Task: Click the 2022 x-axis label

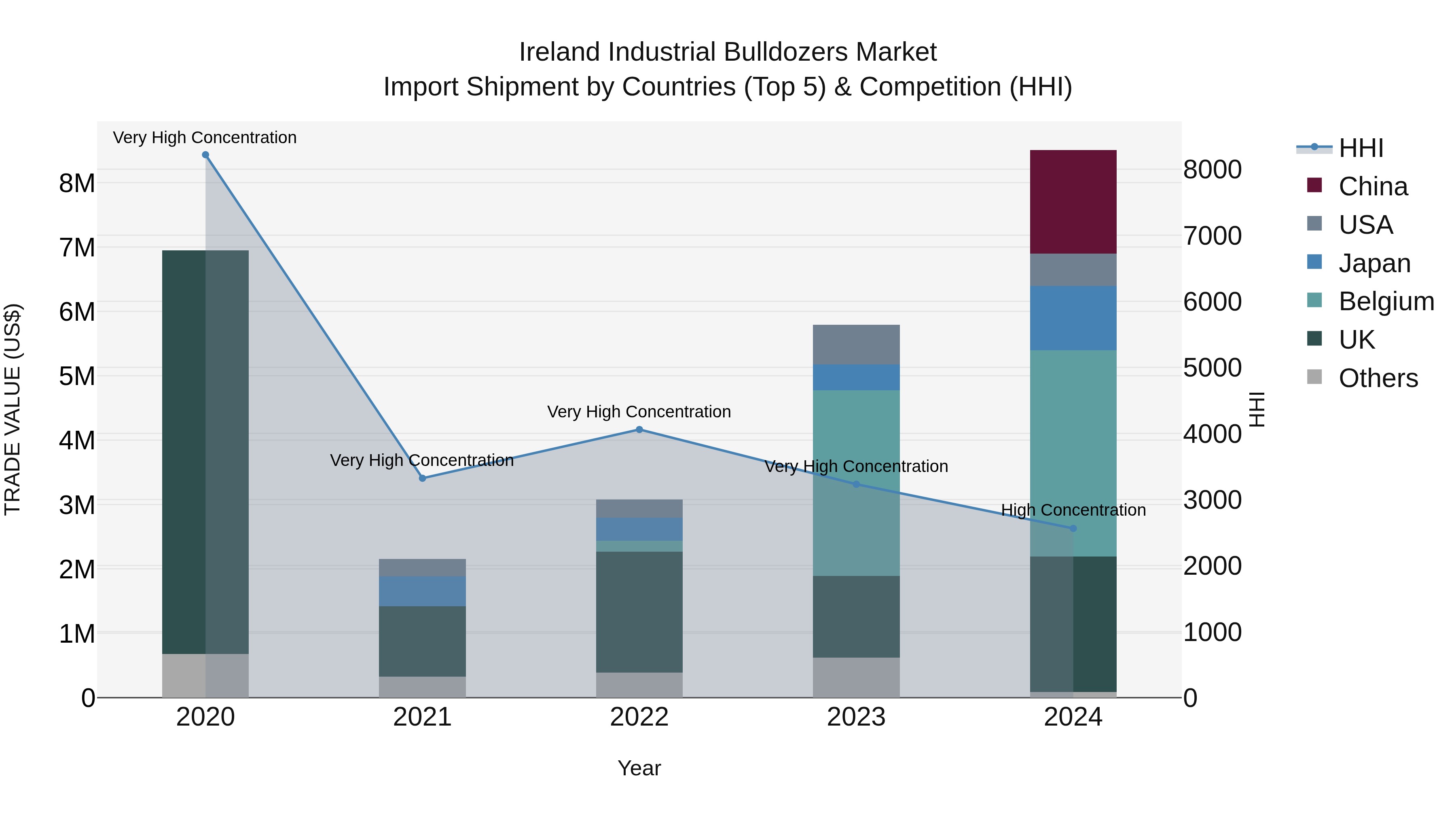Action: [639, 717]
